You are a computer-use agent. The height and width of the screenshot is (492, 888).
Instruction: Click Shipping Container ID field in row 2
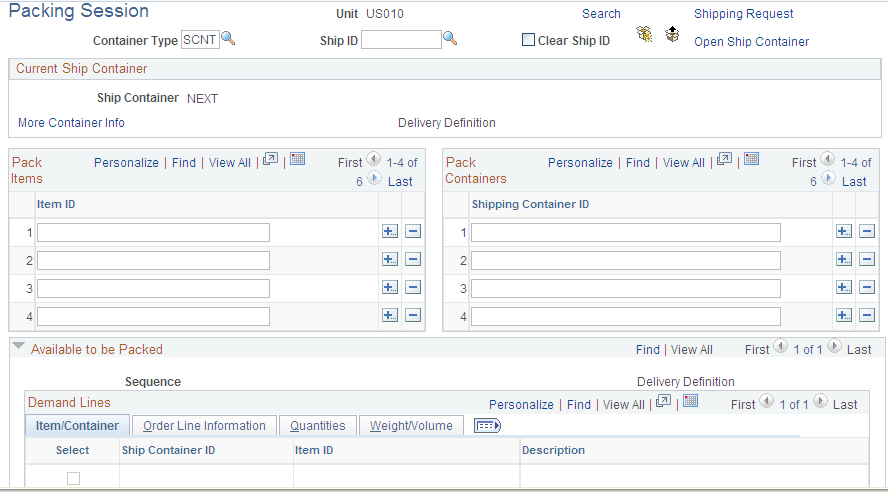[626, 260]
